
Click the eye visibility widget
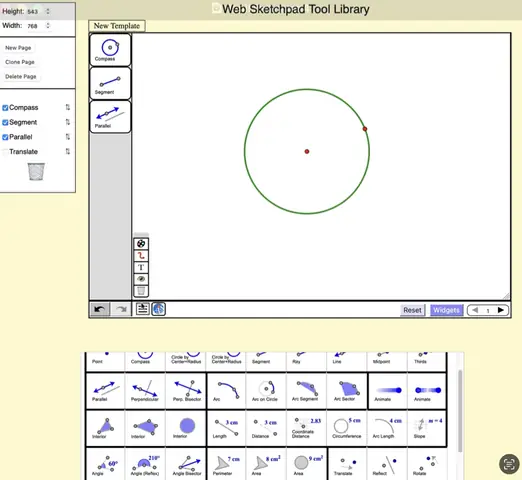click(141, 279)
